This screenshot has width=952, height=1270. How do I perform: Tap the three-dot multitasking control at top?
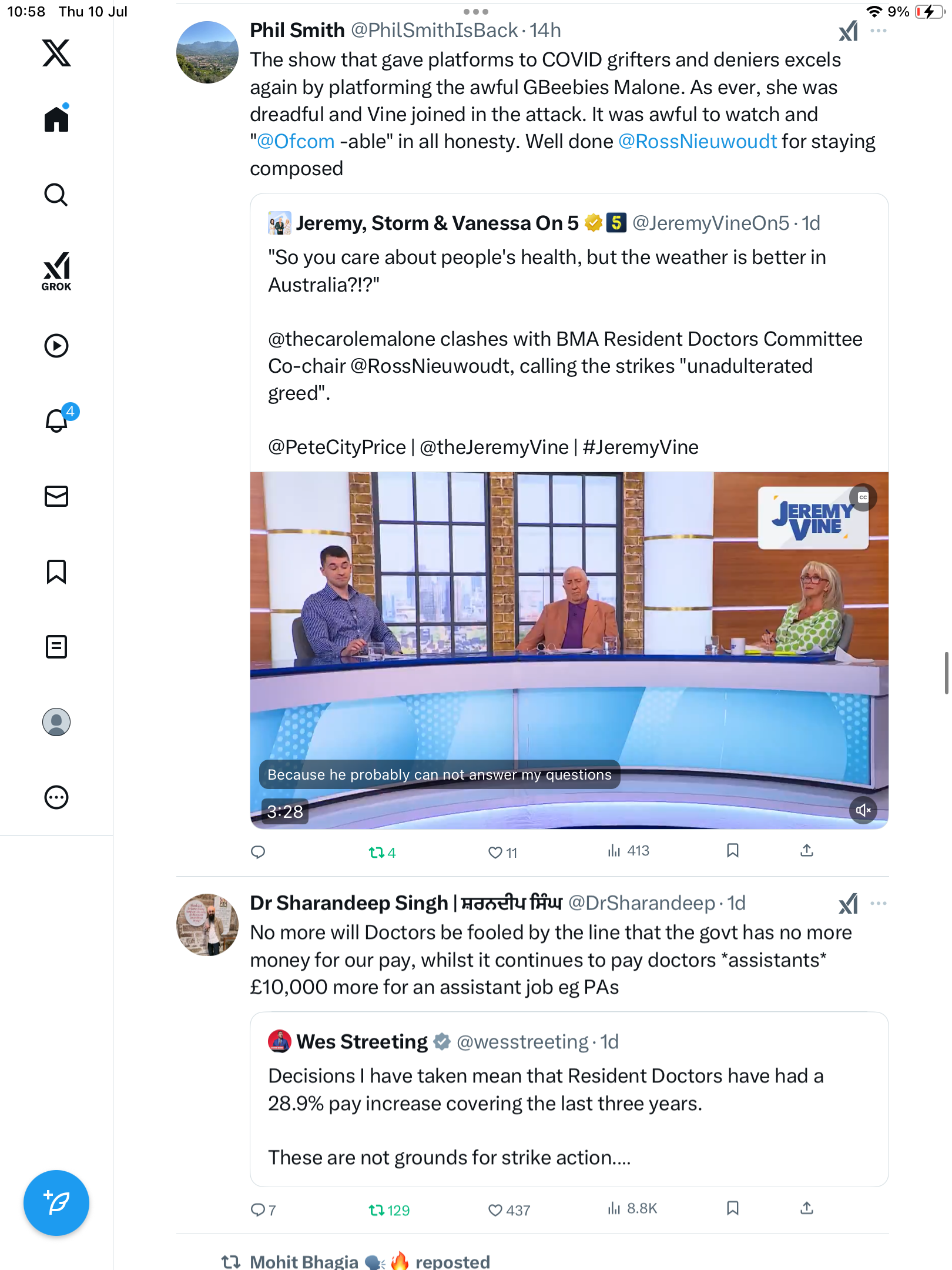point(475,12)
